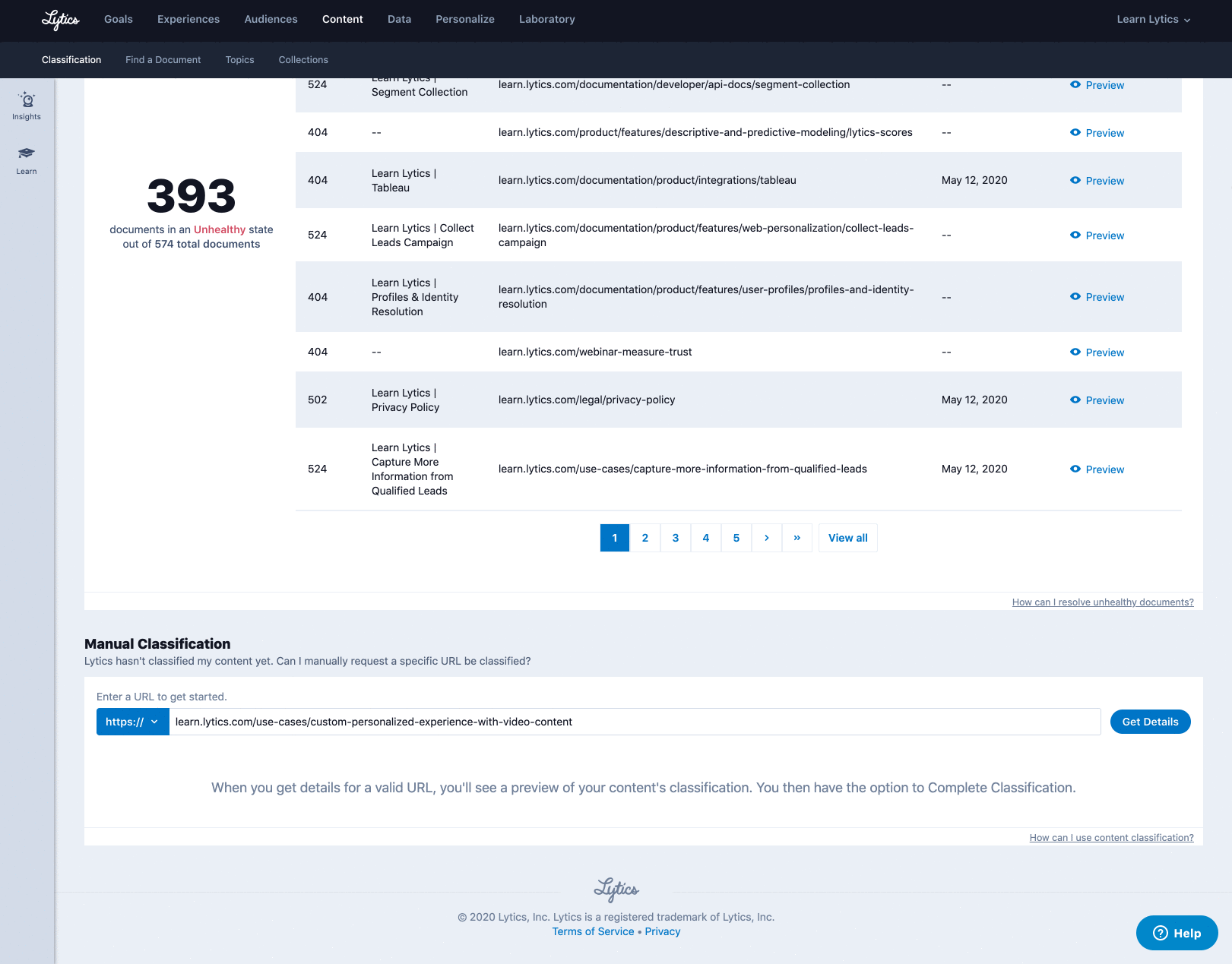Open the Experiences menu
This screenshot has width=1232, height=964.
coord(188,19)
